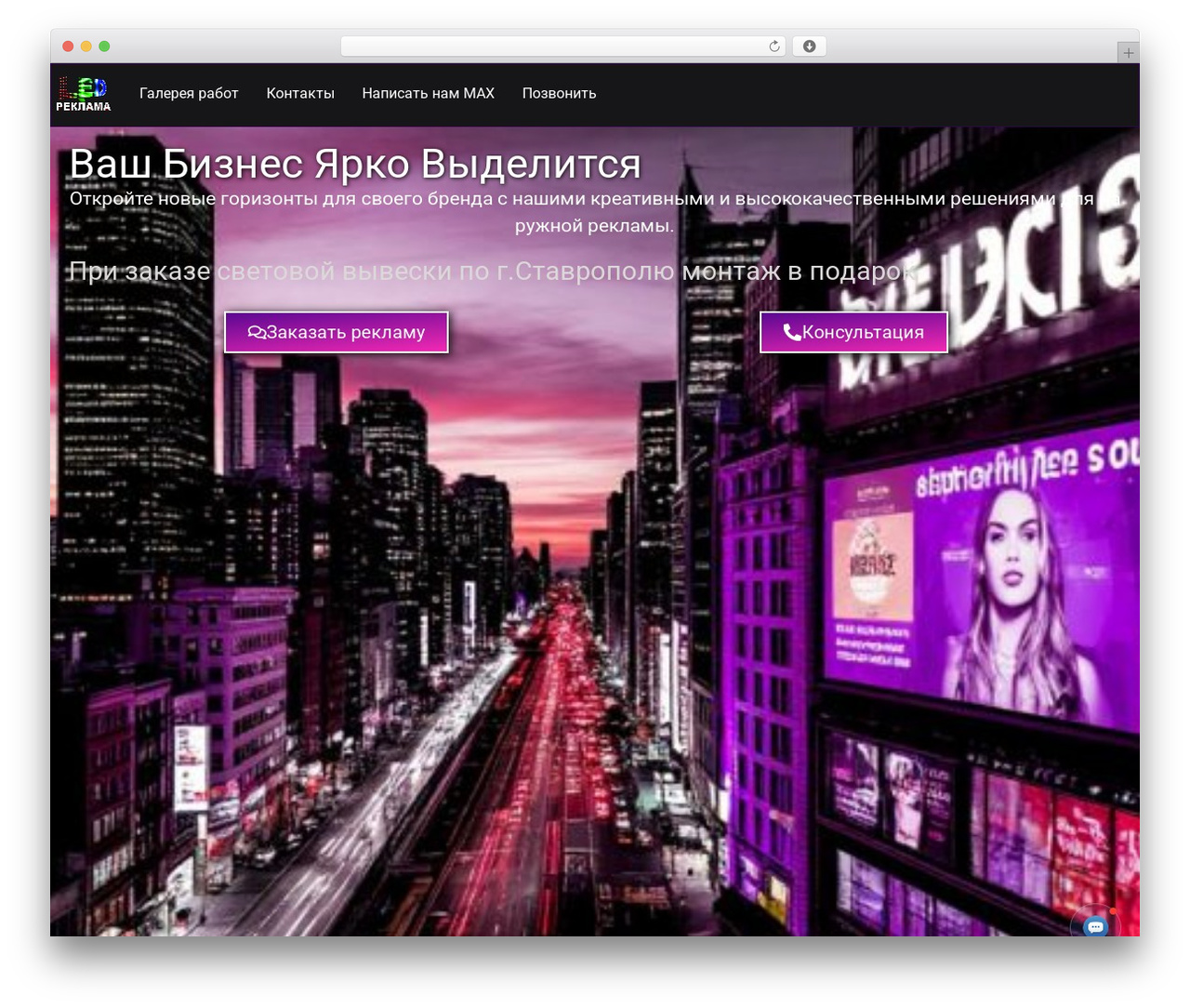Screen dimensions: 1190x1008
Task: Click the Консультация button
Action: click(853, 332)
